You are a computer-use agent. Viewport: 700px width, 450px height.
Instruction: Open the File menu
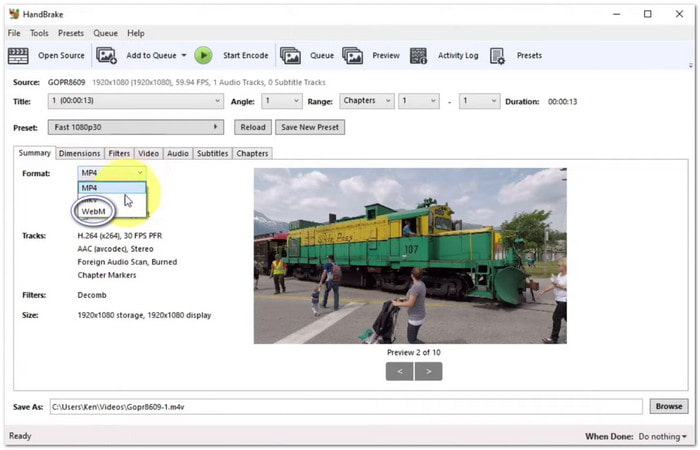point(14,33)
